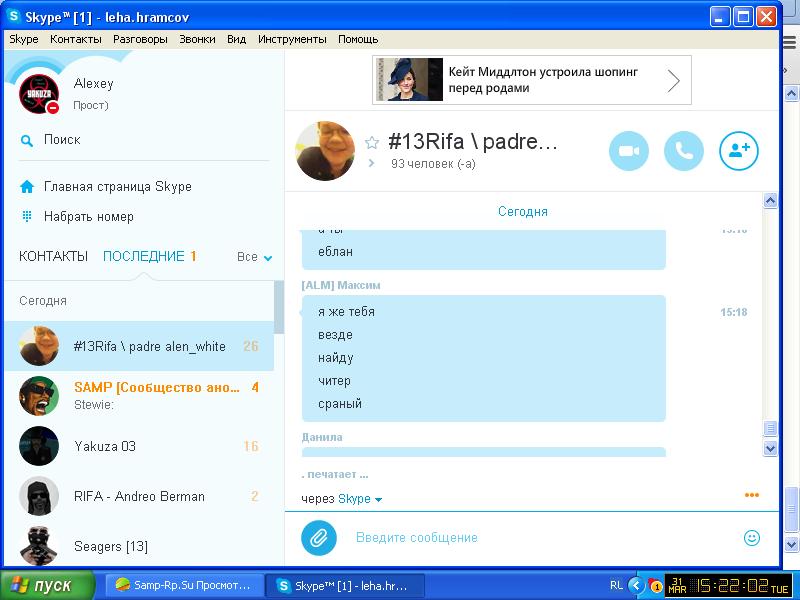Click RIFA - Andreo Berman avatar

click(39, 496)
